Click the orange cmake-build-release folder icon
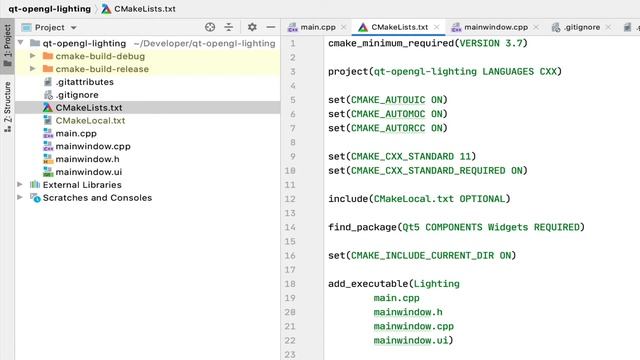 tap(48, 69)
